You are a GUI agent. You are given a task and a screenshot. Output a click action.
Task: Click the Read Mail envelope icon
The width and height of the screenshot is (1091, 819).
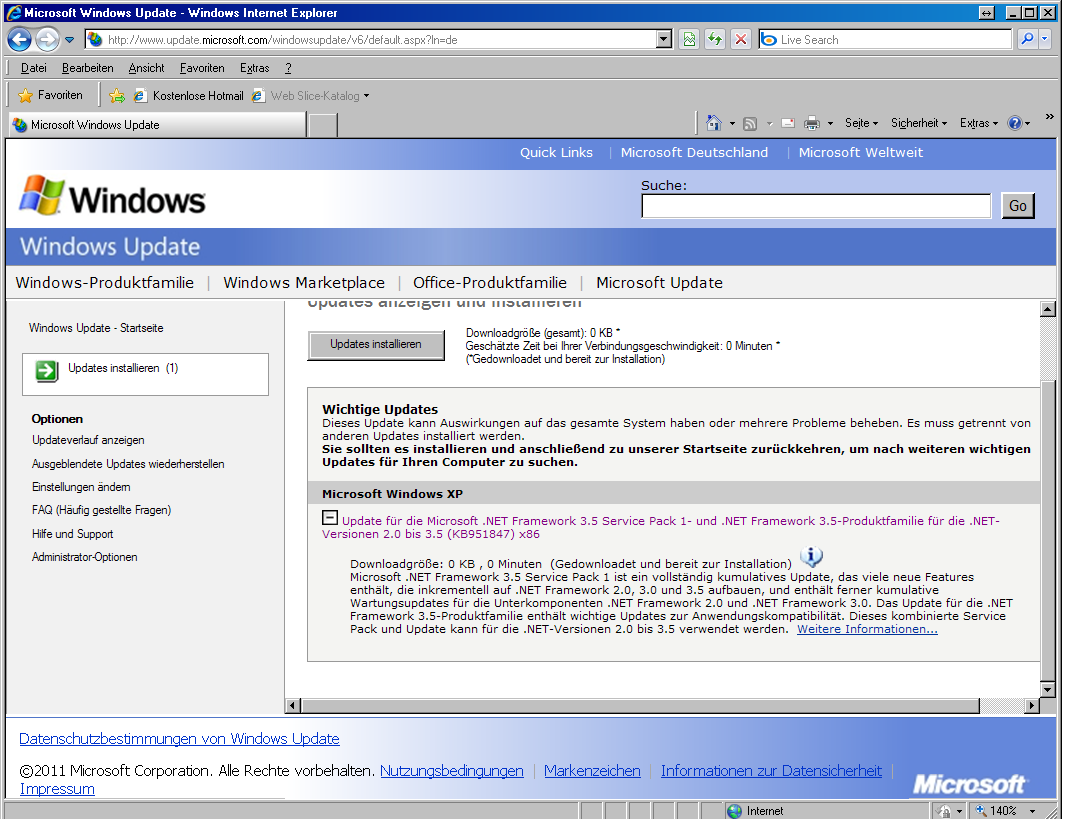tap(788, 124)
